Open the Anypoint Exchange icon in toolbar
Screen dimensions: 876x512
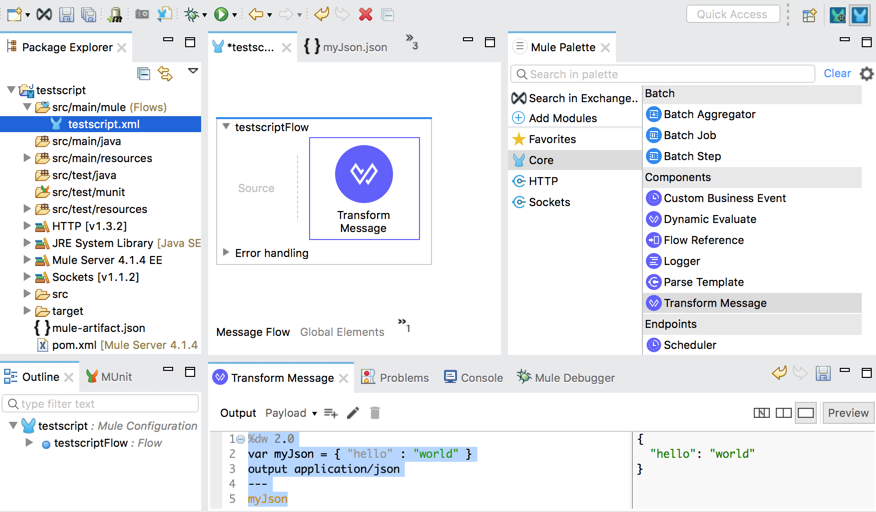click(x=44, y=15)
